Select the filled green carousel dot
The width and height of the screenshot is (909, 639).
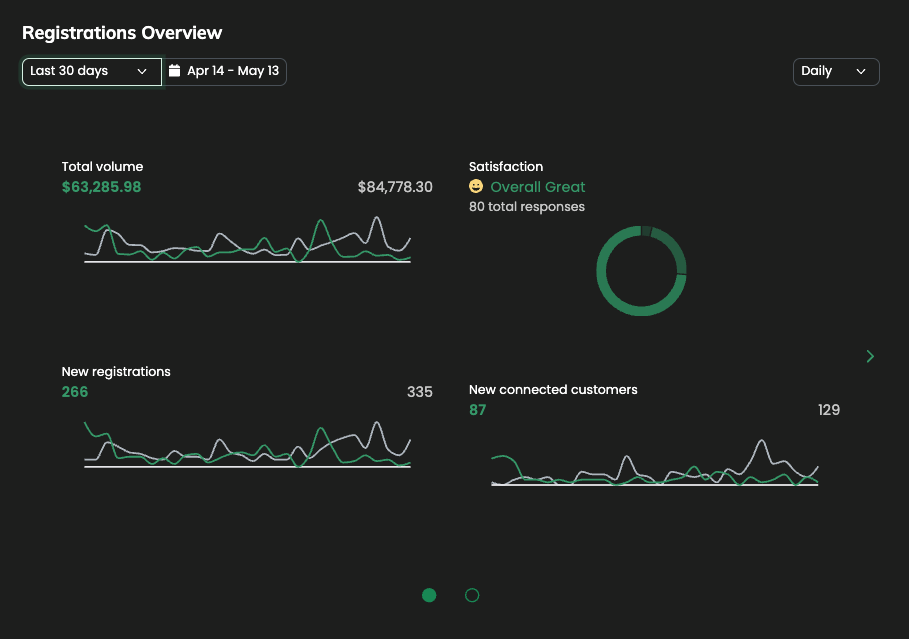coord(429,595)
